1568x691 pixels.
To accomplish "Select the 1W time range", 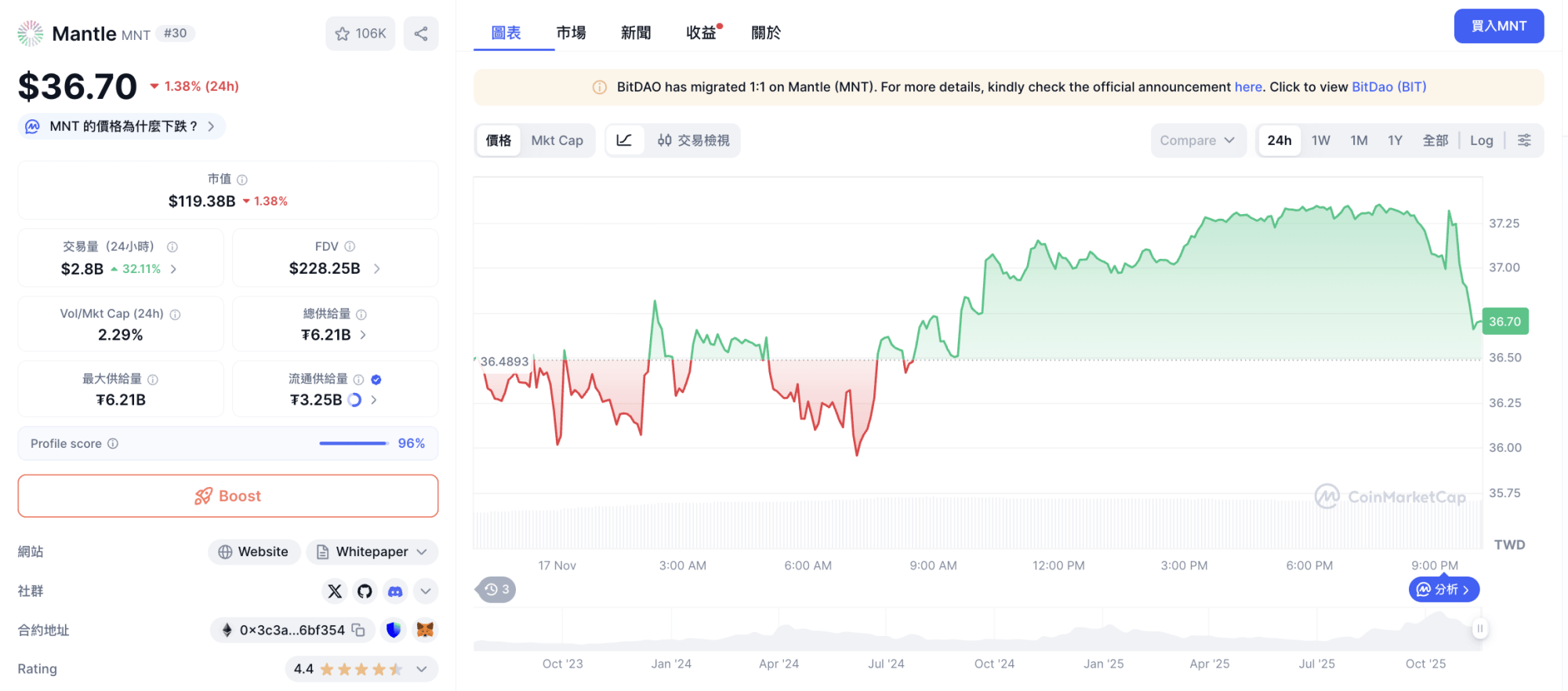I will pyautogui.click(x=1321, y=140).
